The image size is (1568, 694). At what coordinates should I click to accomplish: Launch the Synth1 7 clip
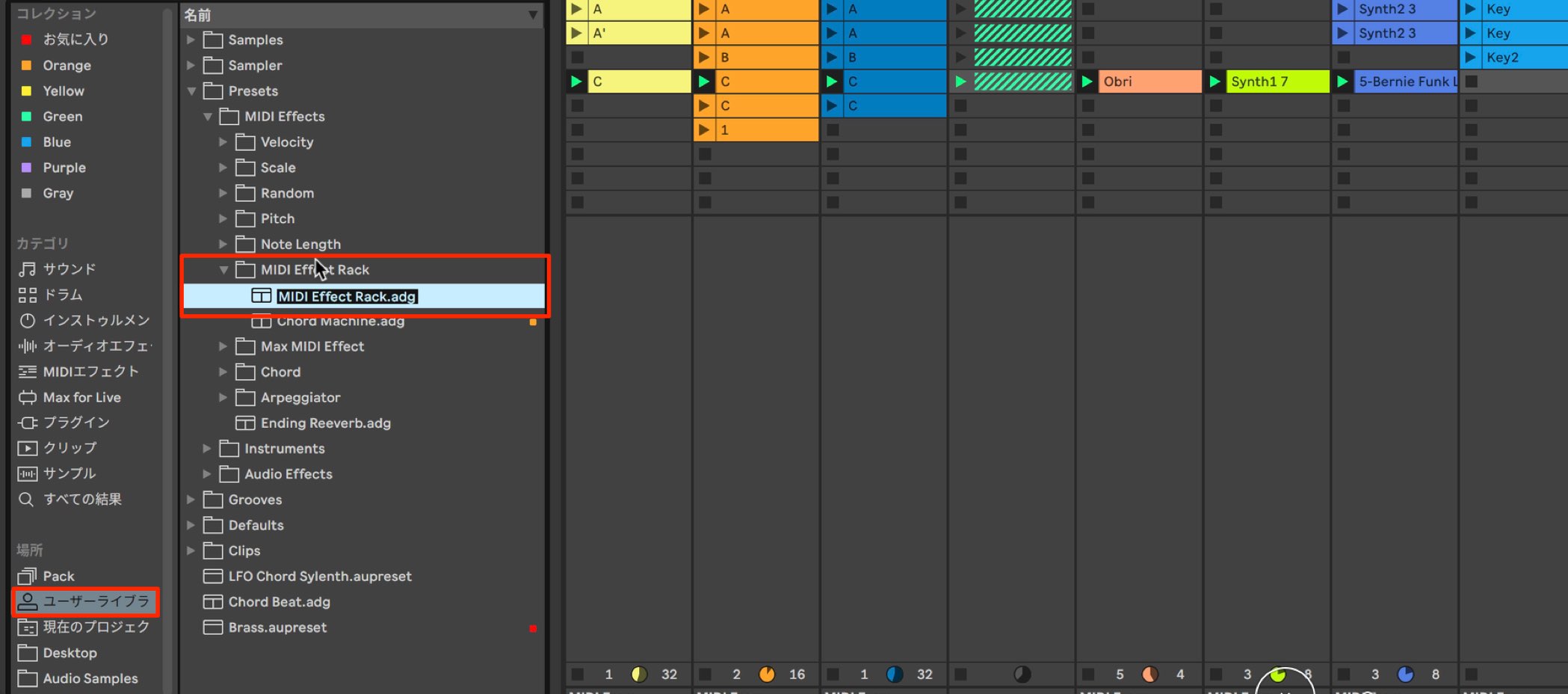tap(1215, 82)
